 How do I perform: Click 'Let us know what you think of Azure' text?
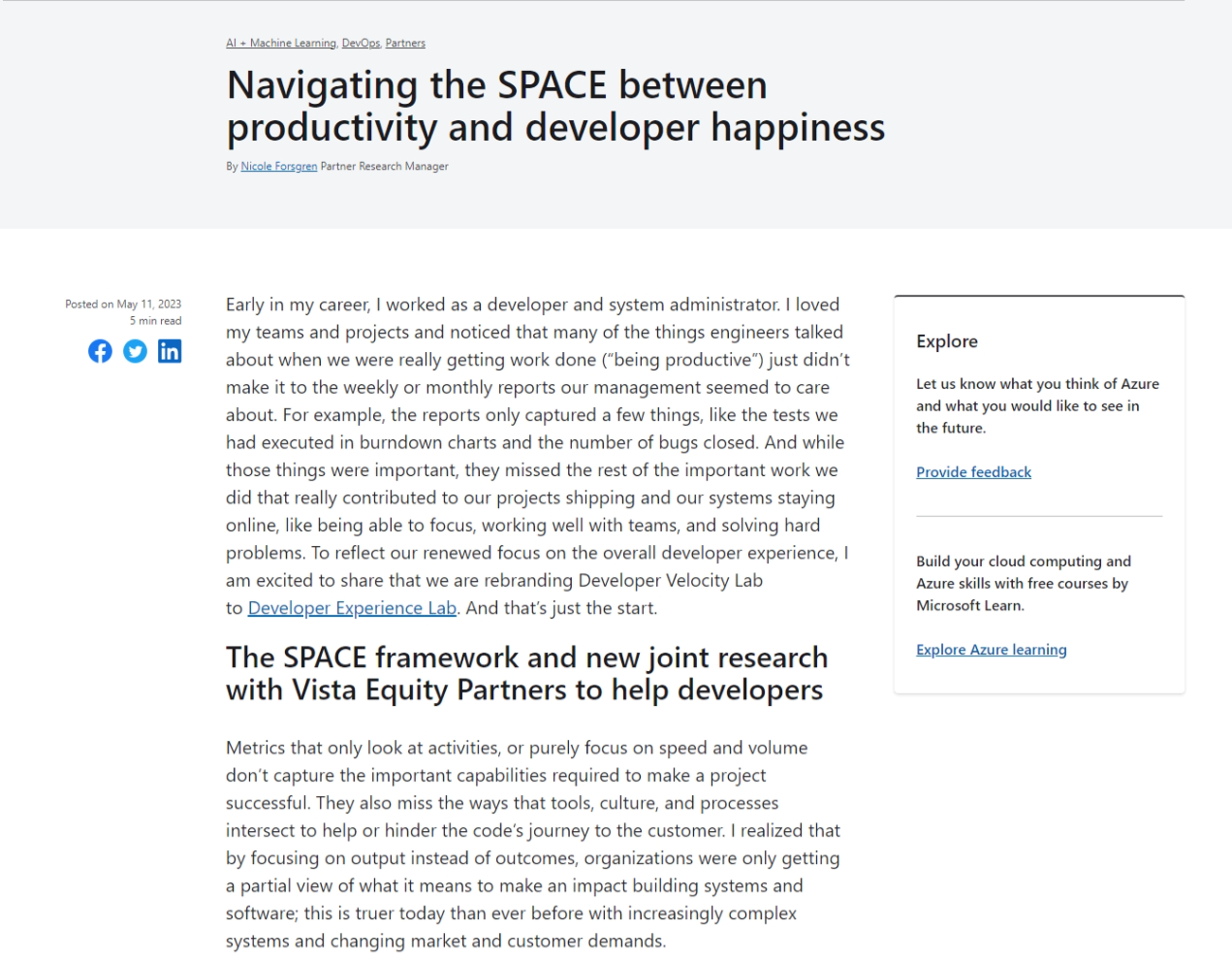pos(1037,384)
